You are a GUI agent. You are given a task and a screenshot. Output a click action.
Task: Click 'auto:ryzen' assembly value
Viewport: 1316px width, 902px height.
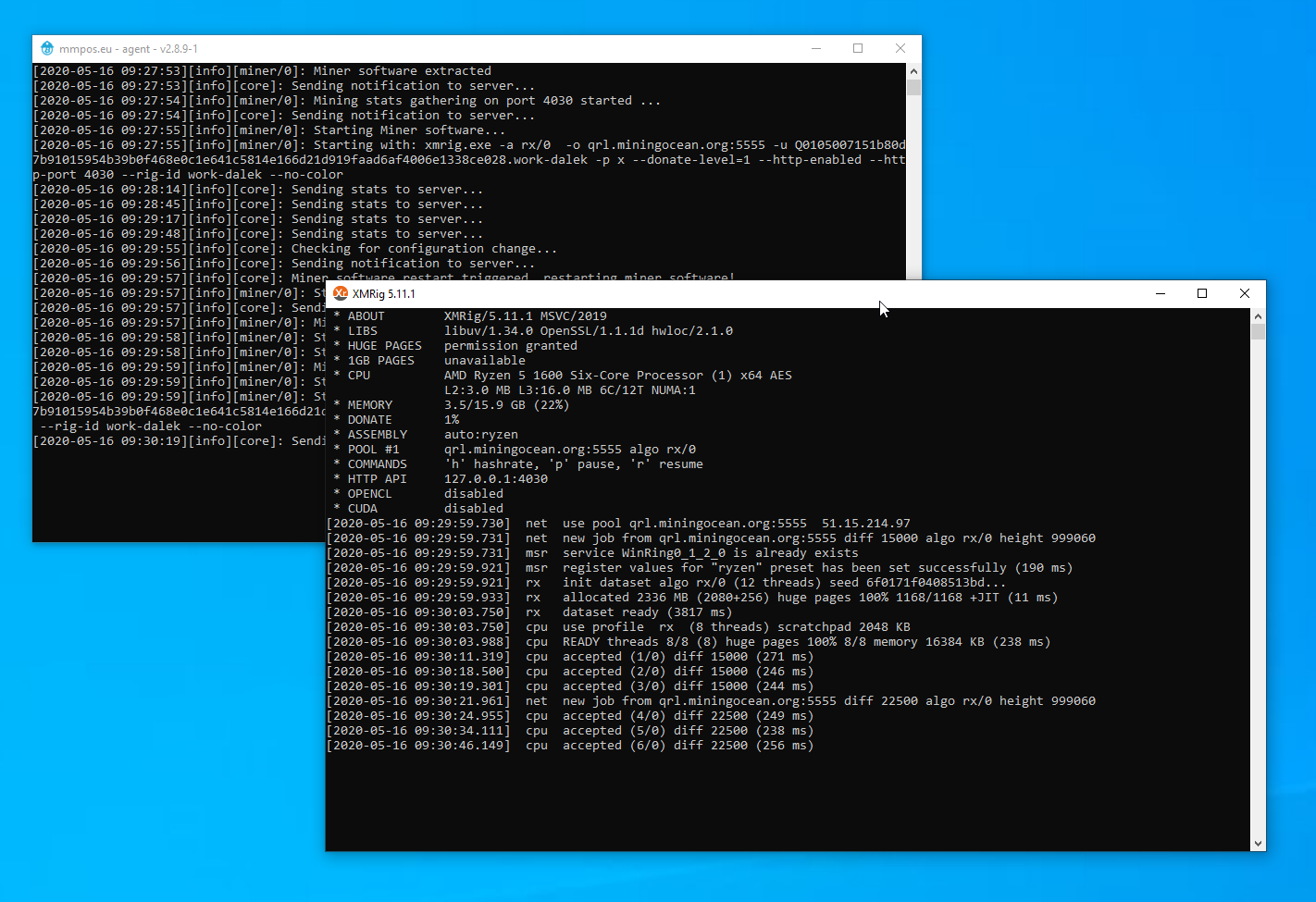(480, 434)
